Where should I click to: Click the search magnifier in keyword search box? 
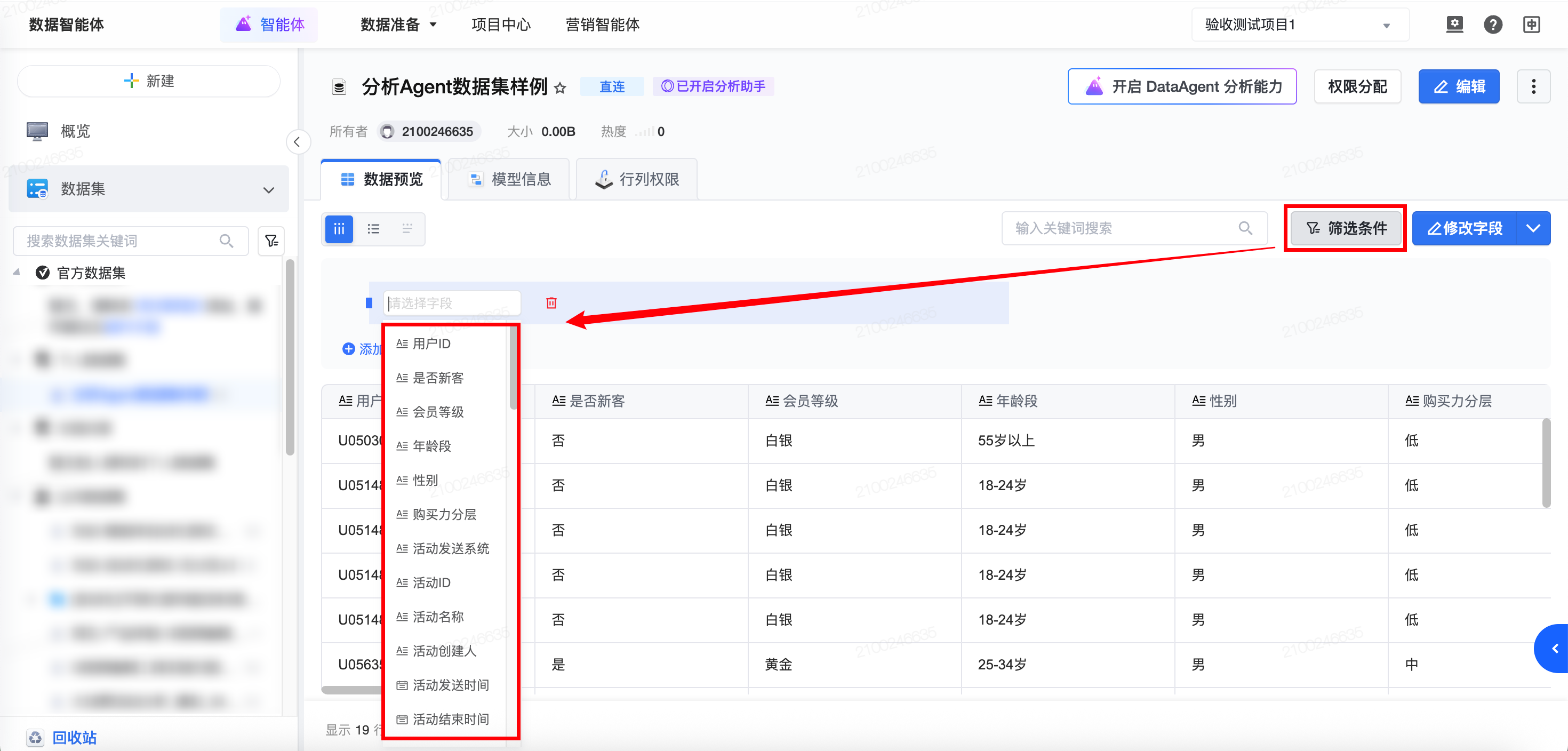click(x=1245, y=229)
